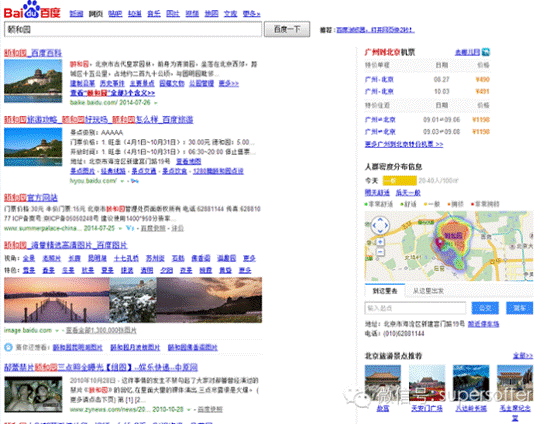550x424 pixels.
Task: Open the 颐和园_百度百科 result title
Action: click(33, 53)
